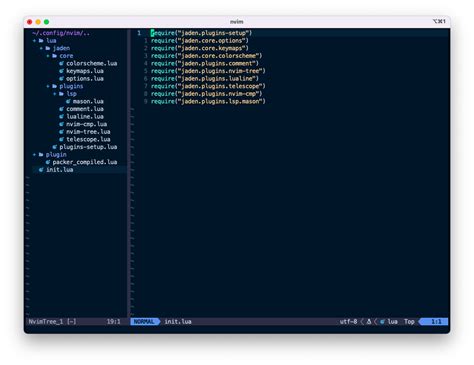Click the Lua icon beside options.lua
Viewport: 474px width, 365px height.
click(61, 79)
